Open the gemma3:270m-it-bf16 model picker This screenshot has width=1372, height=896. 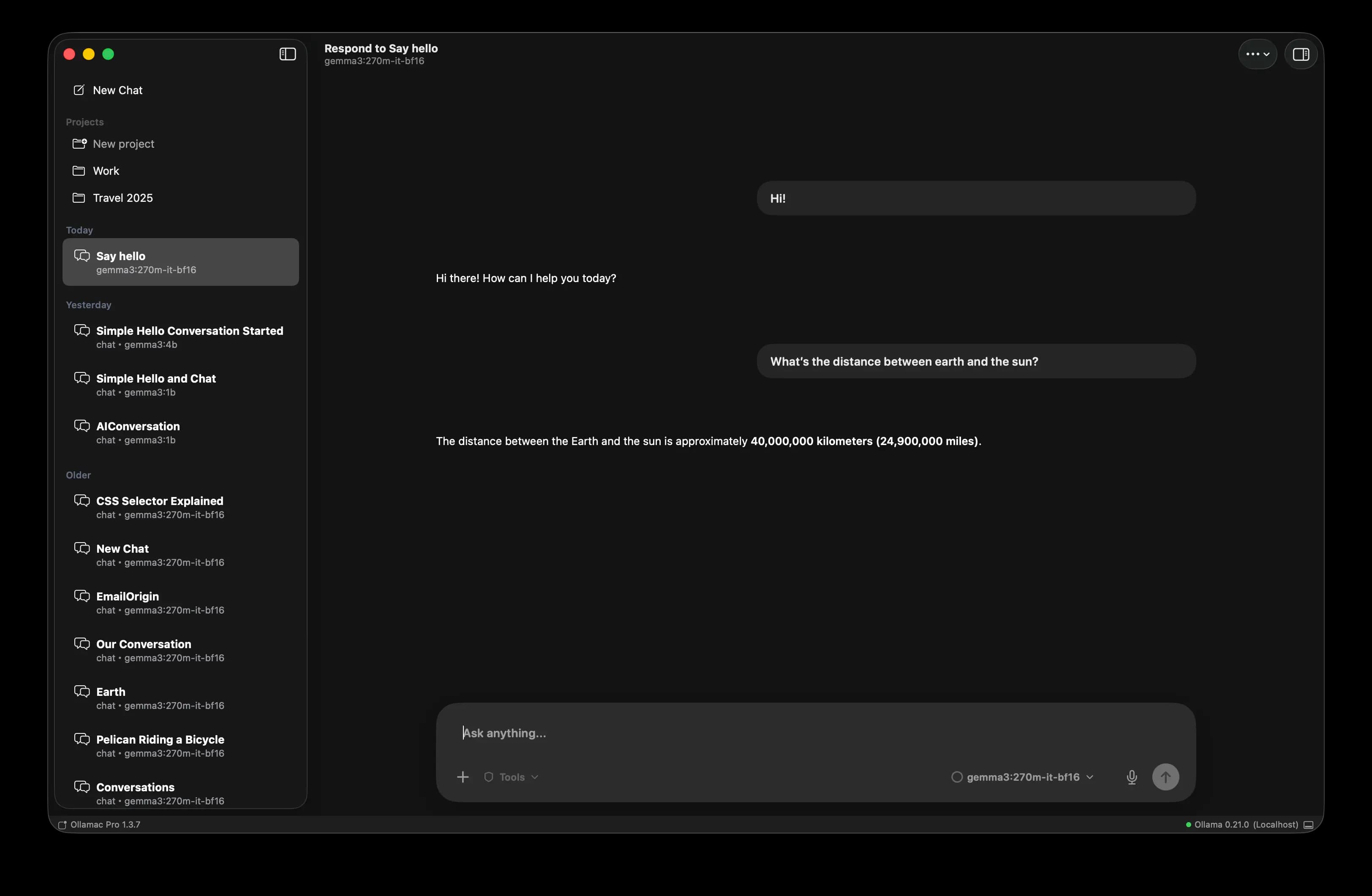tap(1023, 777)
